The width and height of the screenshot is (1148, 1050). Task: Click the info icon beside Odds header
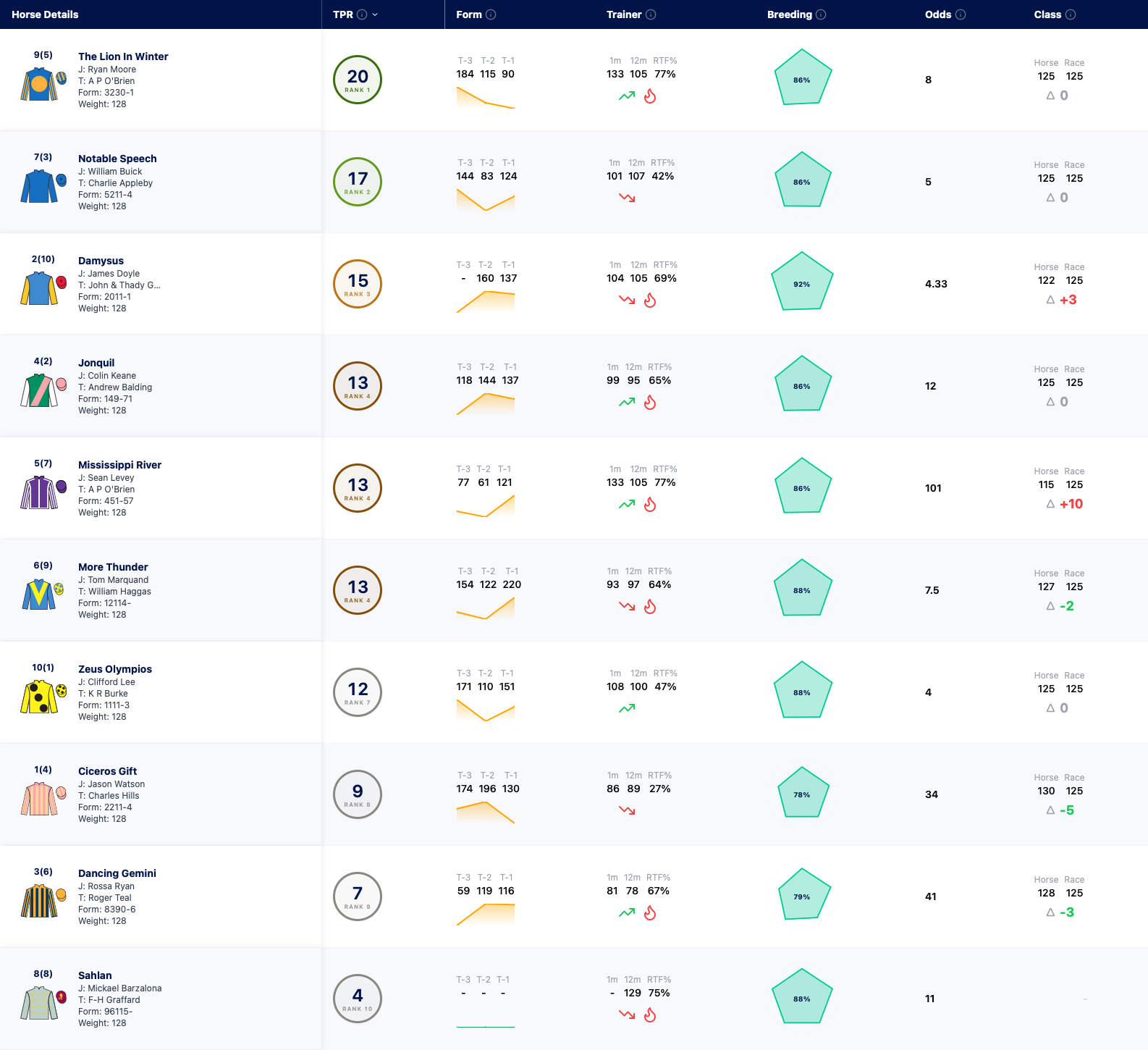pyautogui.click(x=961, y=14)
